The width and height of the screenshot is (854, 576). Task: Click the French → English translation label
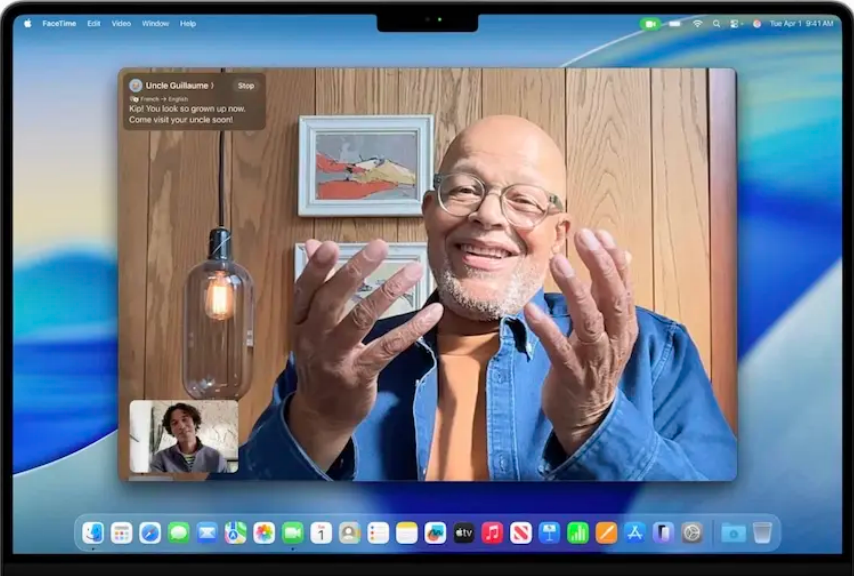pyautogui.click(x=159, y=99)
